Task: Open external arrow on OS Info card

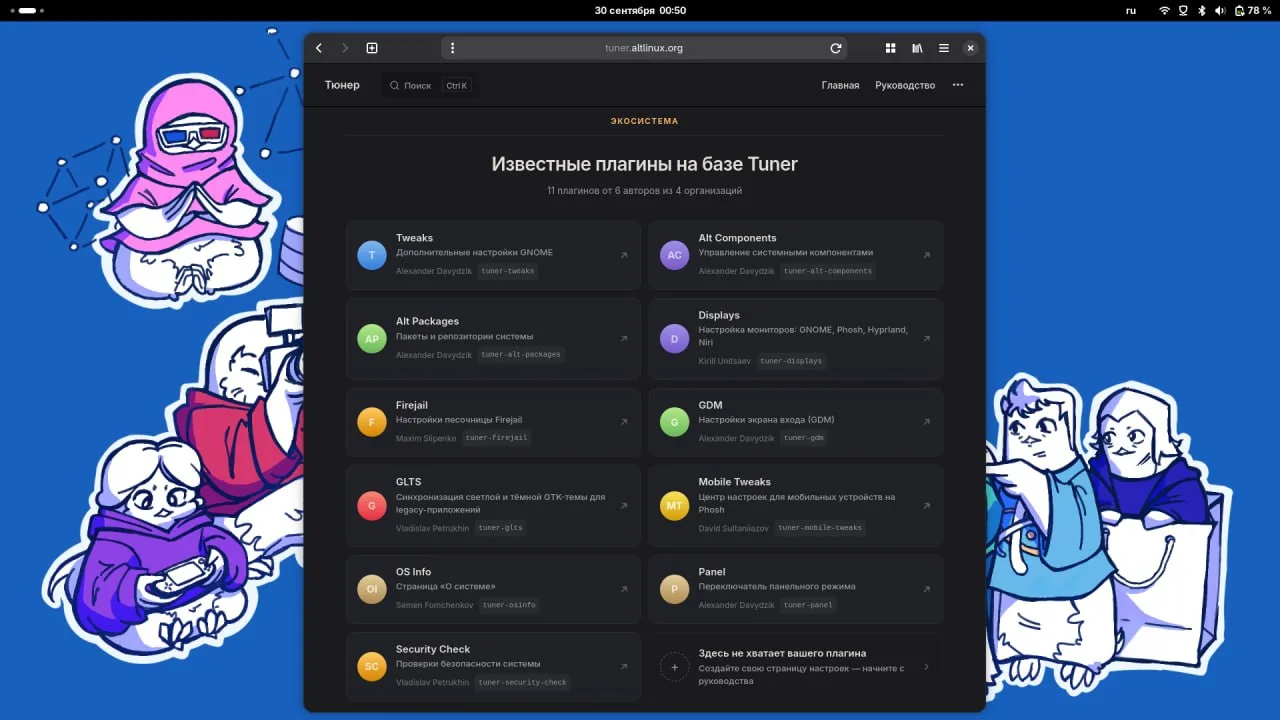Action: pyautogui.click(x=624, y=589)
